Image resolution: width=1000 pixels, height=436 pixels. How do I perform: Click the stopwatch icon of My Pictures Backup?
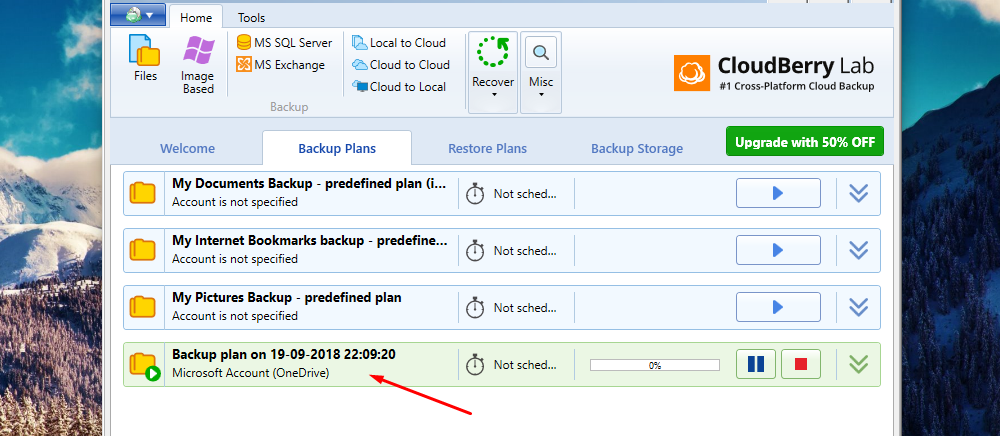[x=474, y=307]
